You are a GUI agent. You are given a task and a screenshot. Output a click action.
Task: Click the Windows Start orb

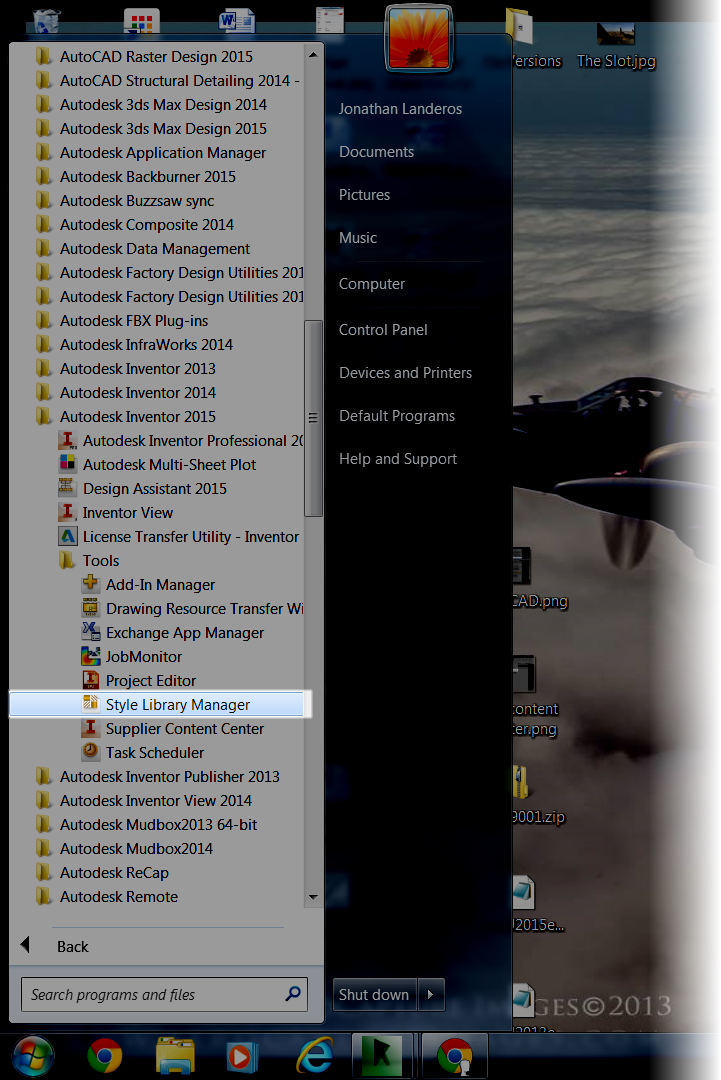pyautogui.click(x=32, y=1056)
